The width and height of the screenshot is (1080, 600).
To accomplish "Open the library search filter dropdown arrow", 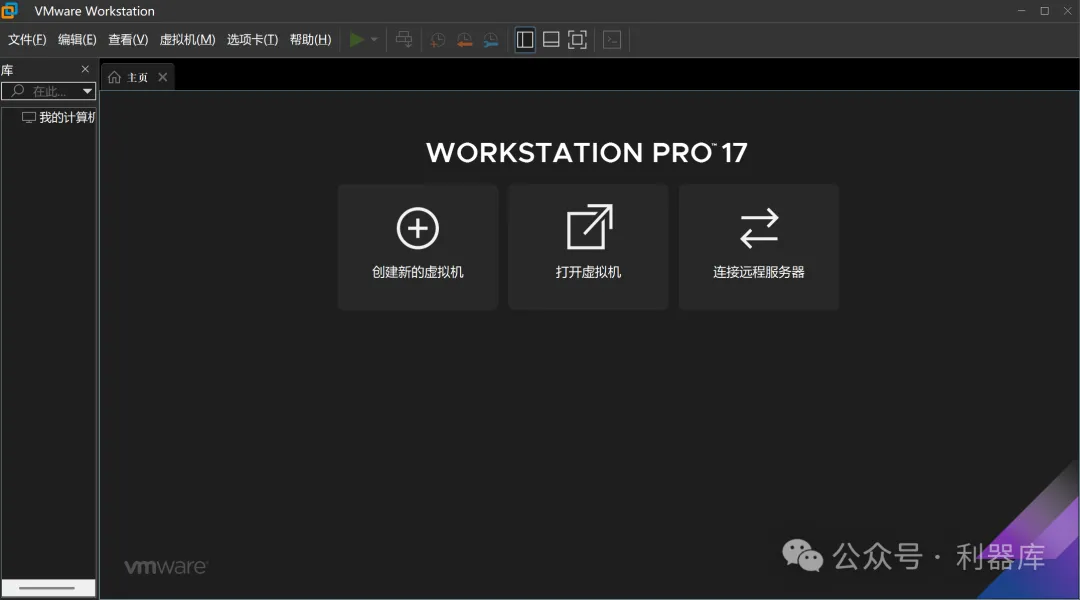I will point(87,91).
